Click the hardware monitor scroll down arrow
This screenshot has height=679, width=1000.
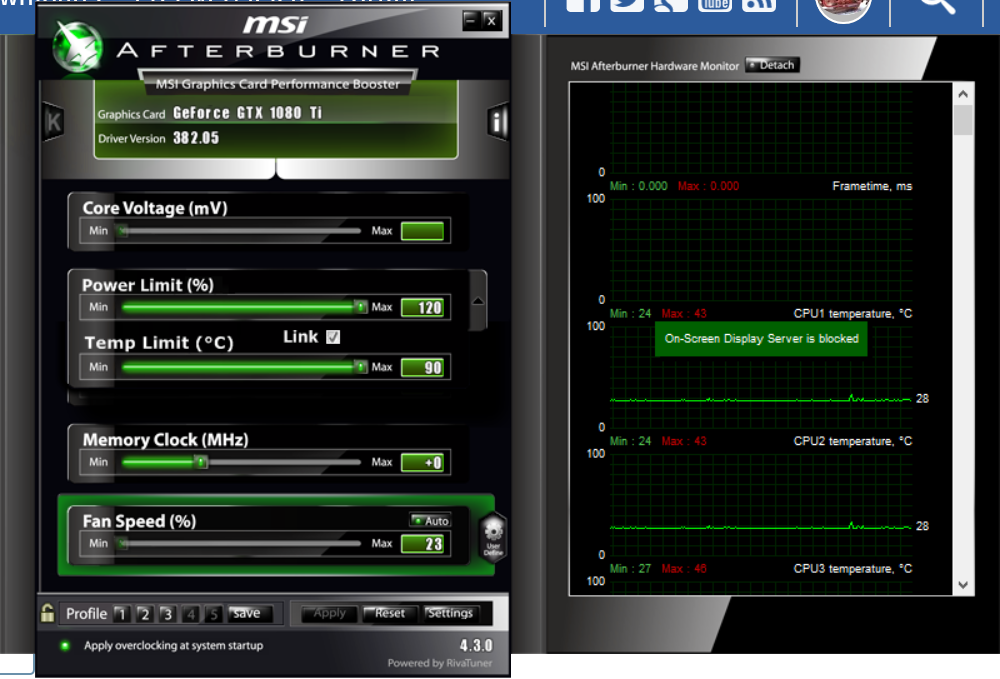coord(963,585)
